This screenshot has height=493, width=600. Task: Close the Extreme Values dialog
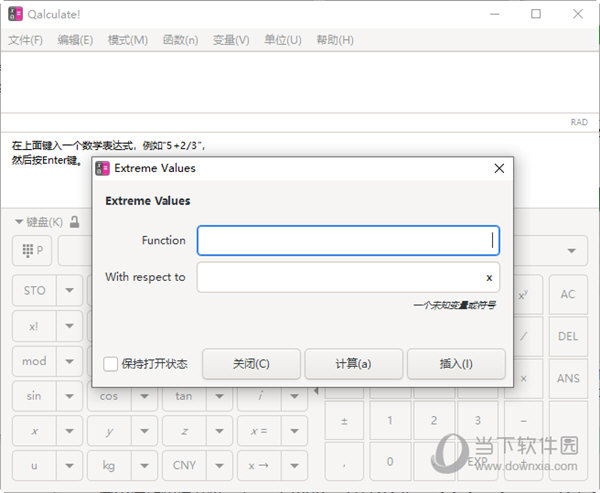pyautogui.click(x=499, y=168)
